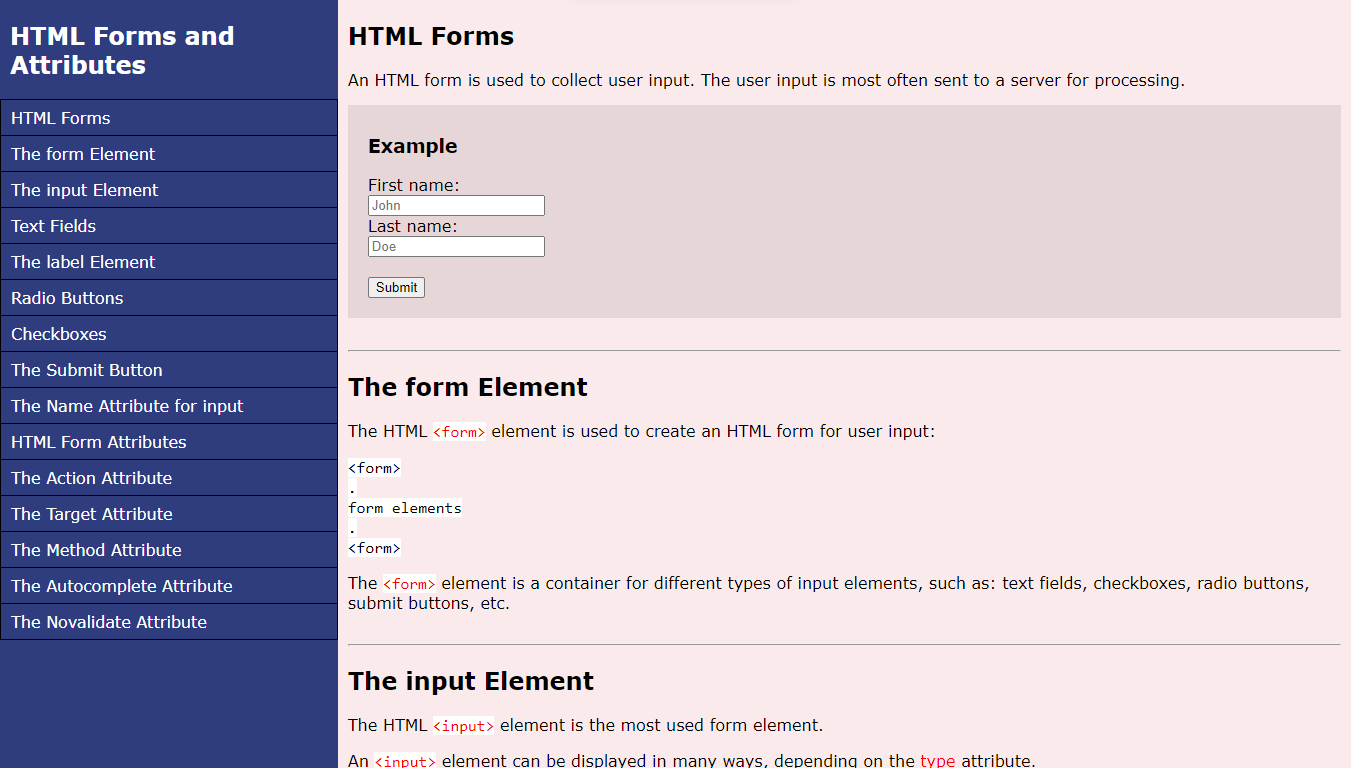Click the red <form> code in 'The HTML <form> element' sentence
The image size is (1352, 768).
click(459, 432)
